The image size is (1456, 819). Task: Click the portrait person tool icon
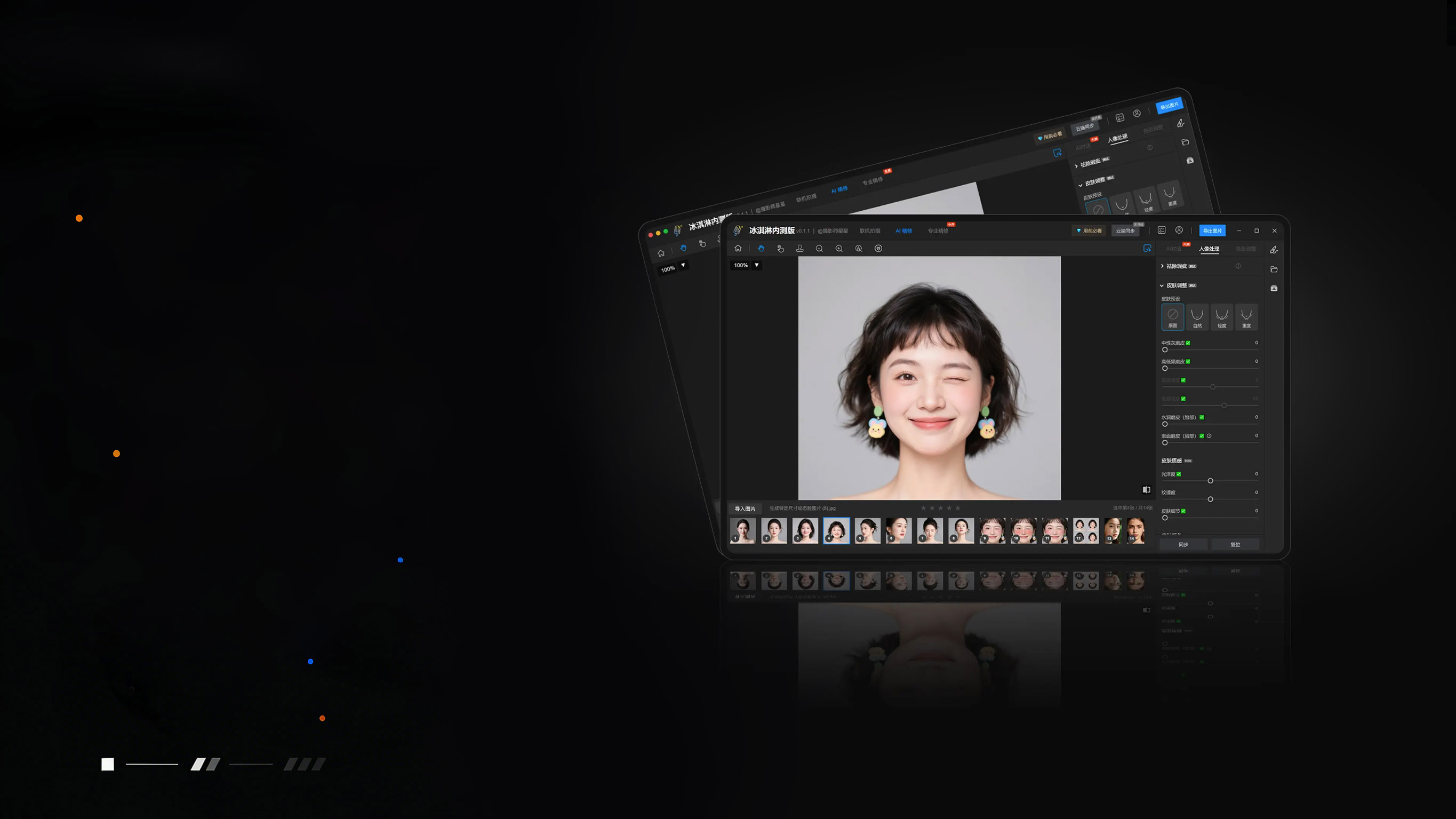(x=800, y=249)
